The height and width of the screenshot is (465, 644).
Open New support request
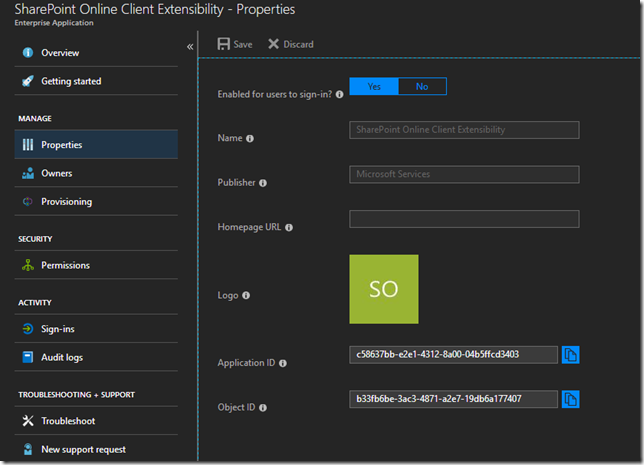[83, 449]
